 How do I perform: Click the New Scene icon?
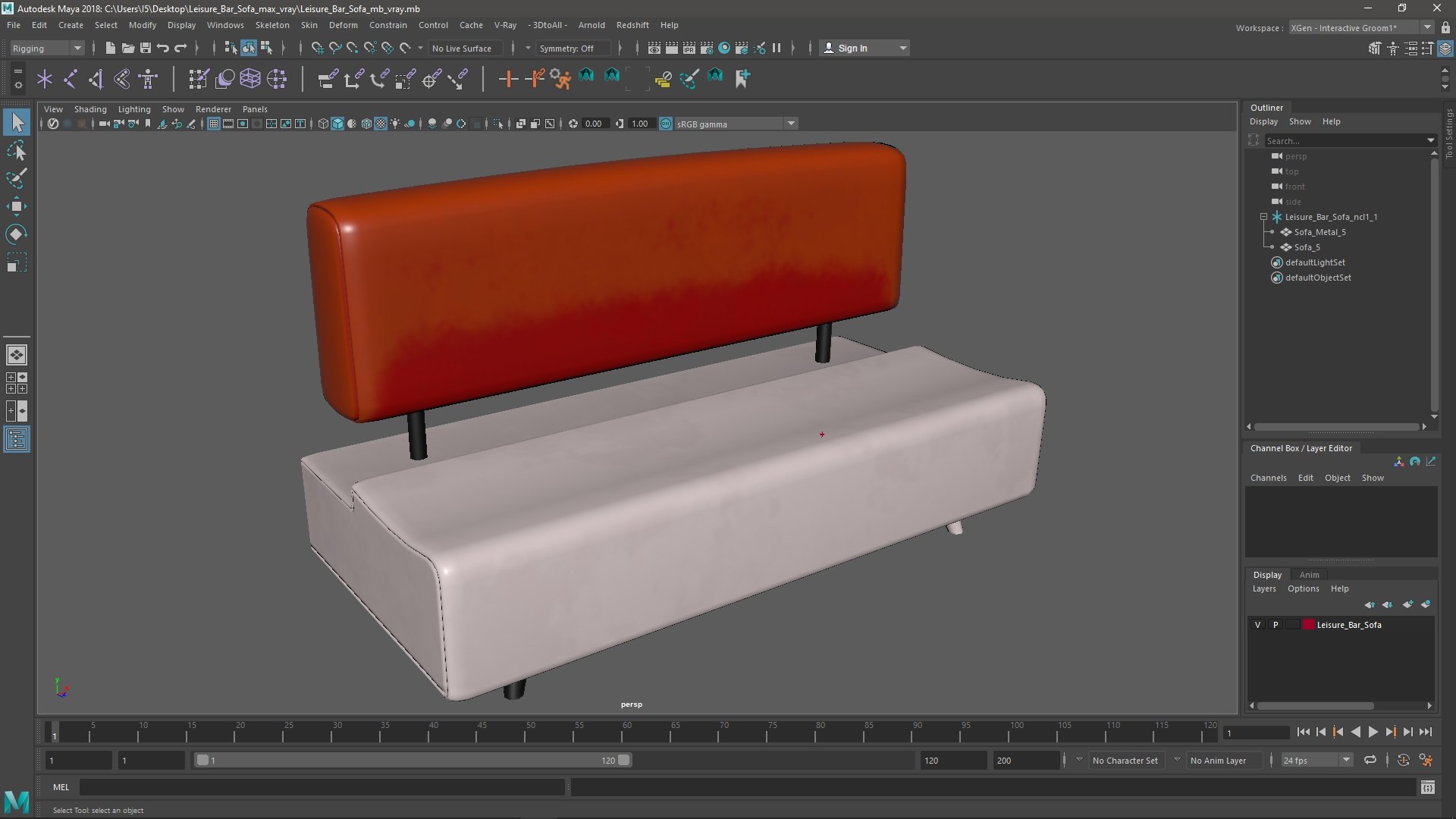[x=110, y=48]
